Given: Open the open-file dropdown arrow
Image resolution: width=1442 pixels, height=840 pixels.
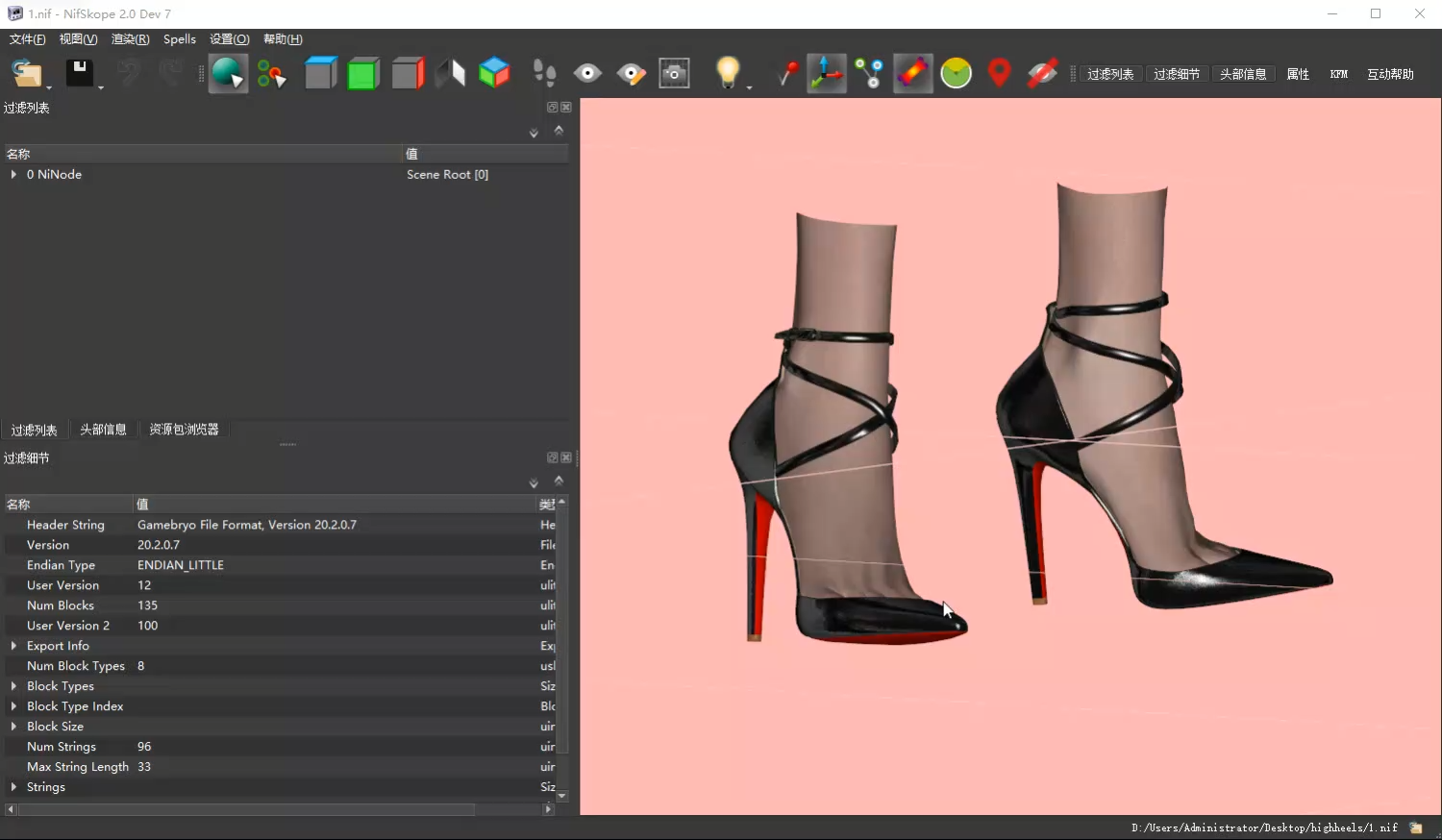Looking at the screenshot, I should tap(49, 87).
